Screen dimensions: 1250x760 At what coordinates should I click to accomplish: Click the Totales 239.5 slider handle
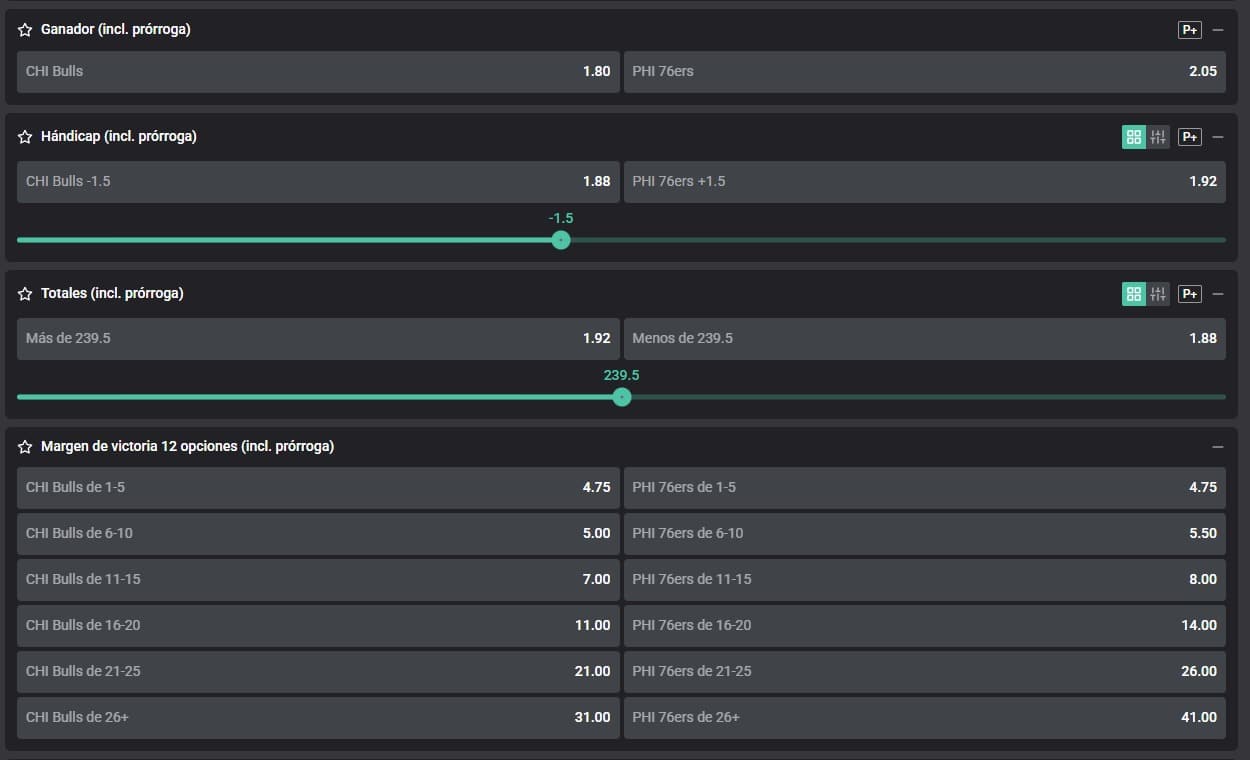tap(622, 397)
